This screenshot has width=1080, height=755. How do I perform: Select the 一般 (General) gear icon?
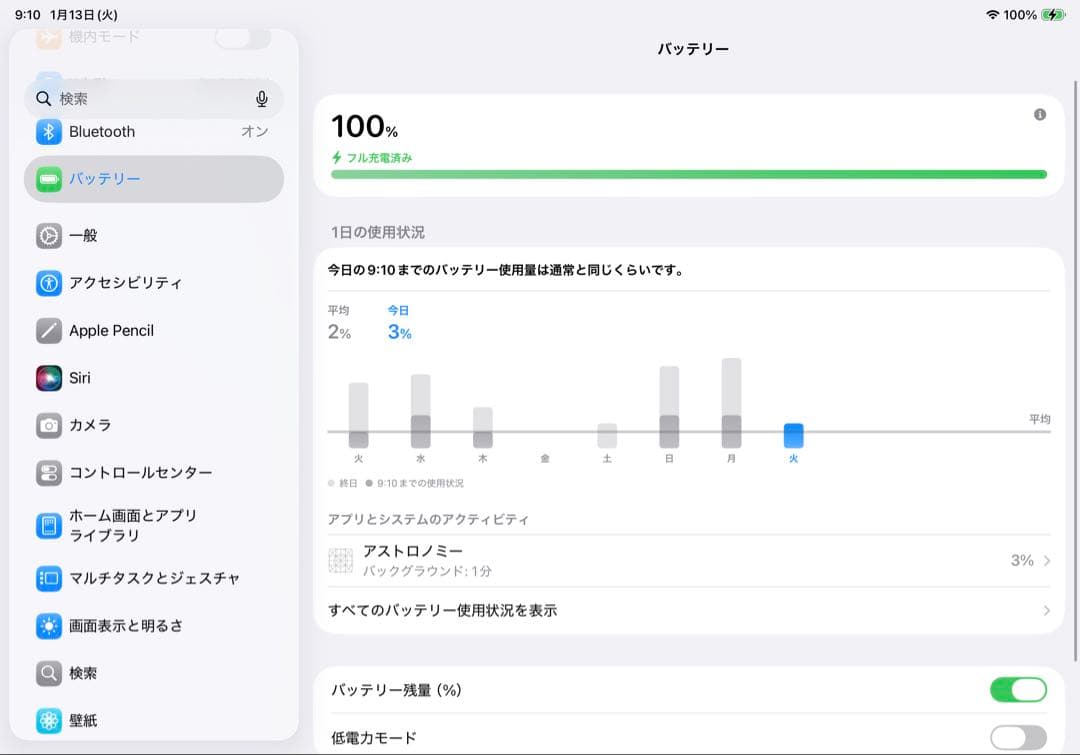(49, 236)
